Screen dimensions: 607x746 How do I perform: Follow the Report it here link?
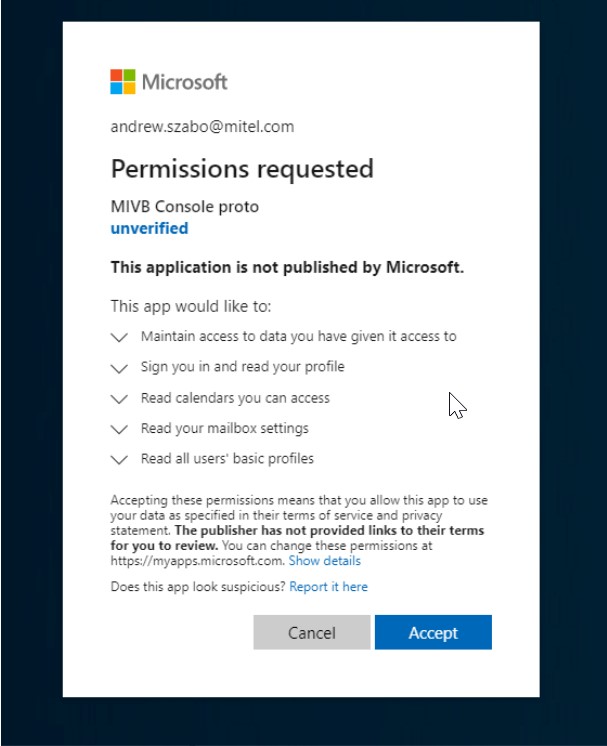[328, 587]
